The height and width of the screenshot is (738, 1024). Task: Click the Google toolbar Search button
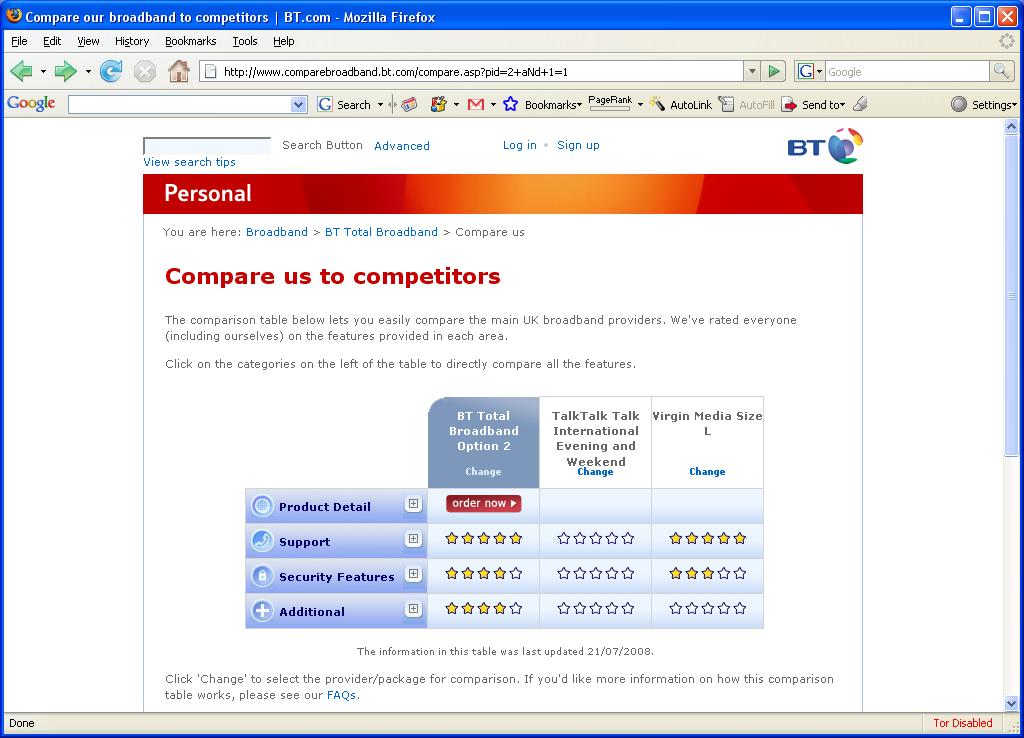pos(345,104)
